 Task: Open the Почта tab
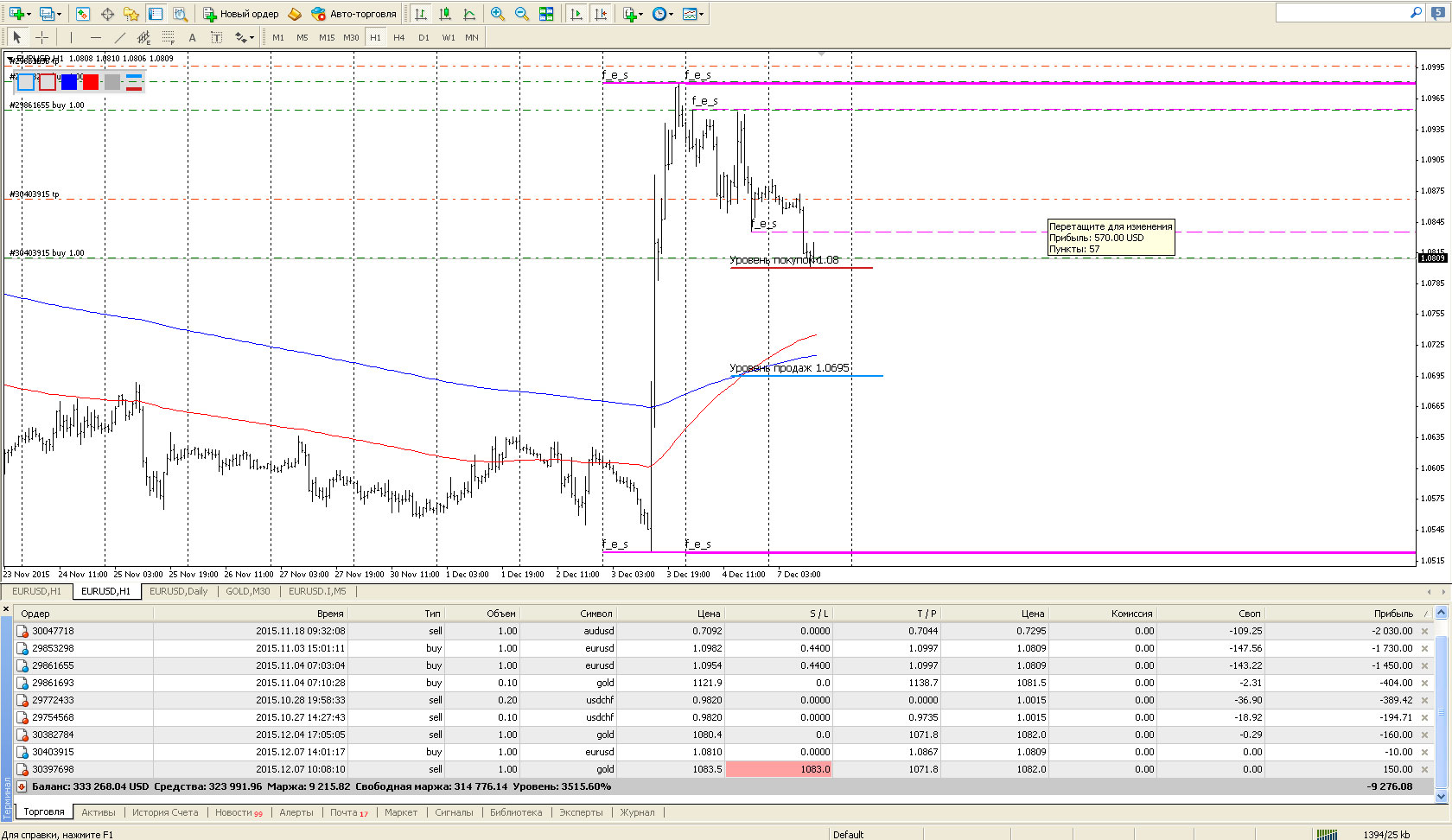pos(349,812)
